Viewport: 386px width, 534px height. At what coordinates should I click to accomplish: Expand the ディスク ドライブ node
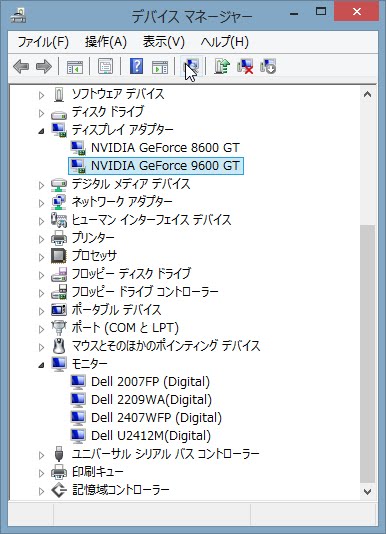click(41, 113)
